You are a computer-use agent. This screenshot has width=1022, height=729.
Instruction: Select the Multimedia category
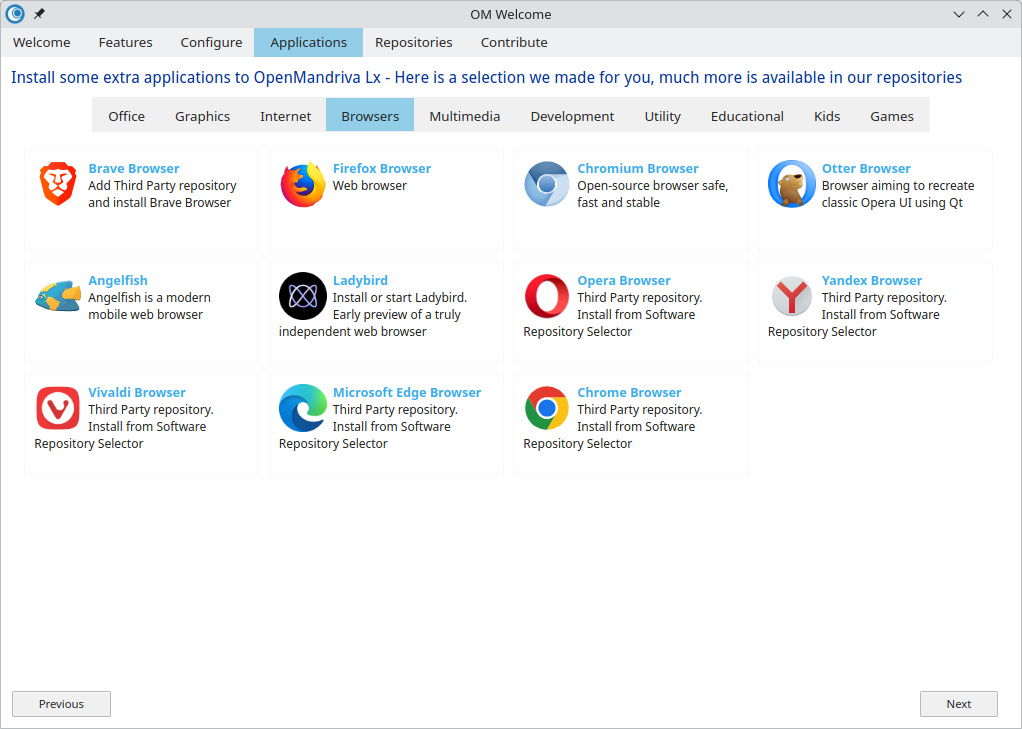(465, 116)
